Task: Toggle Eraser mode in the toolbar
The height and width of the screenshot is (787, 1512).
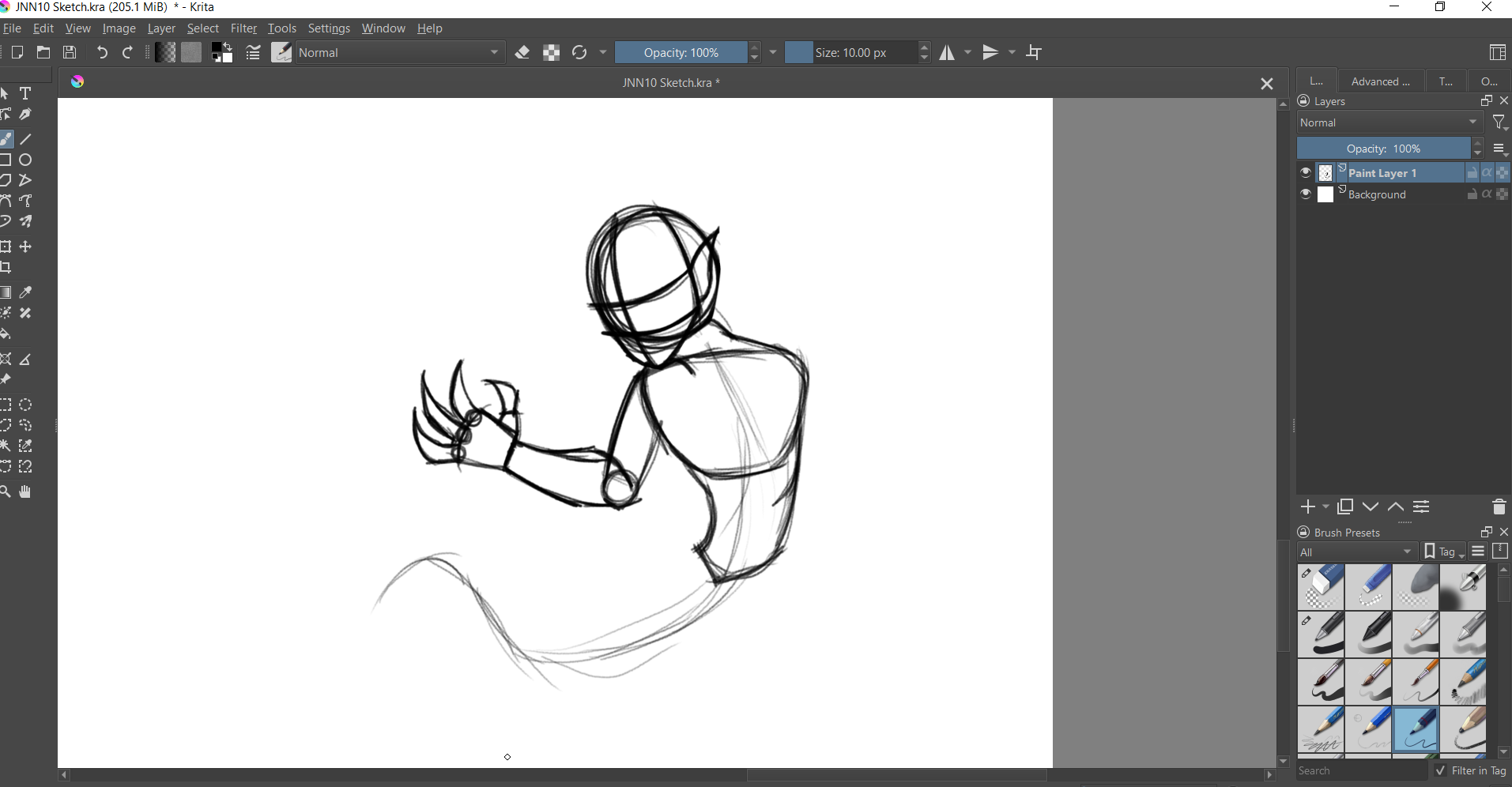Action: 522,53
